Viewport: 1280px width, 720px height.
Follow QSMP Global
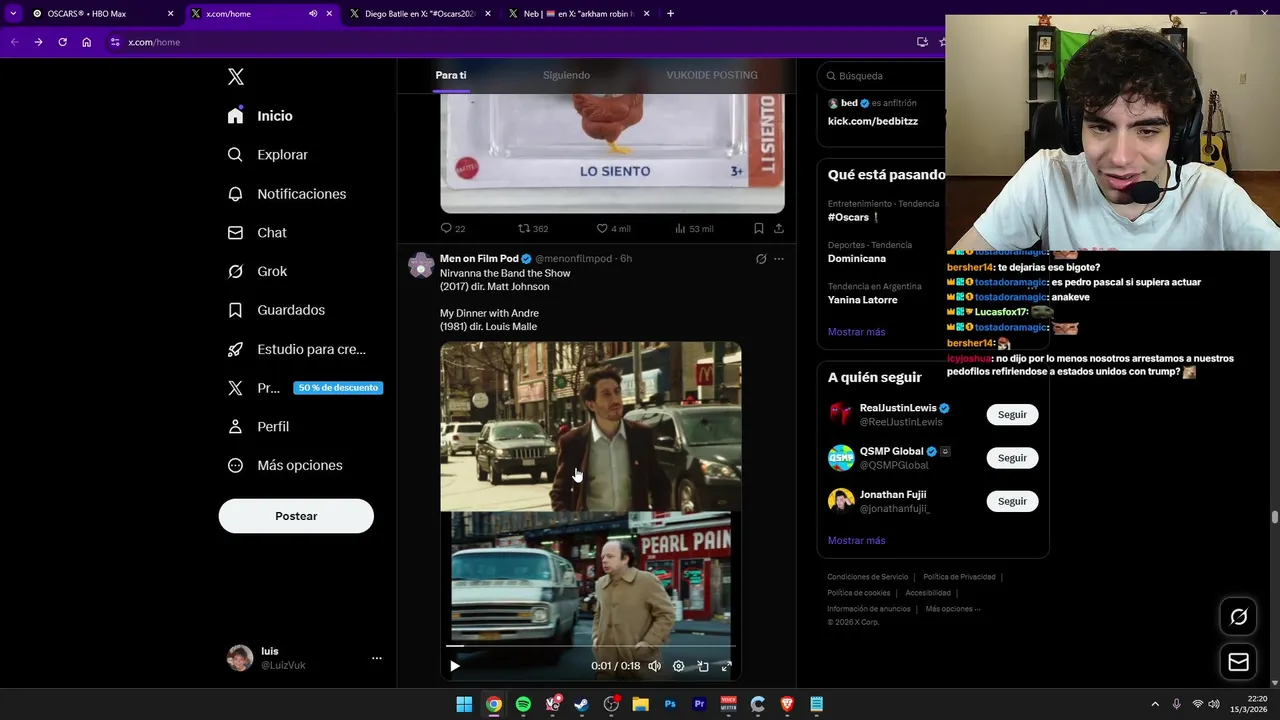pos(1012,458)
